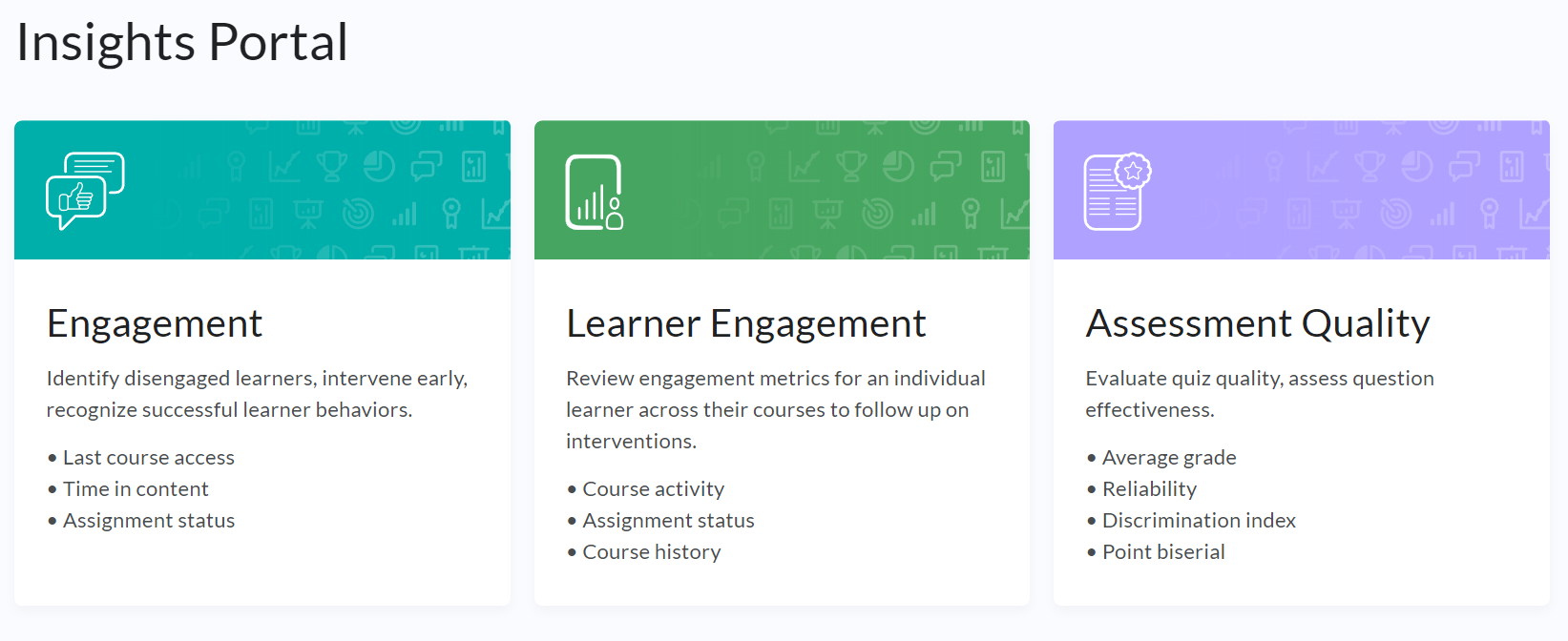
Task: Click the Reliability bullet item
Action: (x=1149, y=489)
